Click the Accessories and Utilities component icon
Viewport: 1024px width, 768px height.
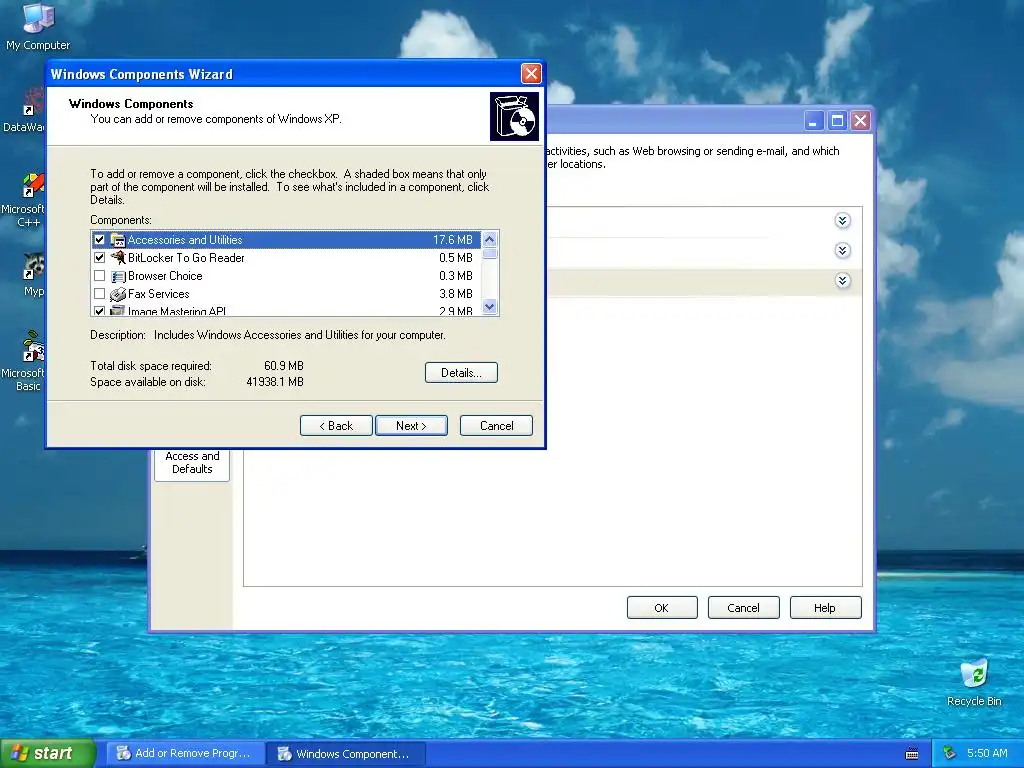118,240
